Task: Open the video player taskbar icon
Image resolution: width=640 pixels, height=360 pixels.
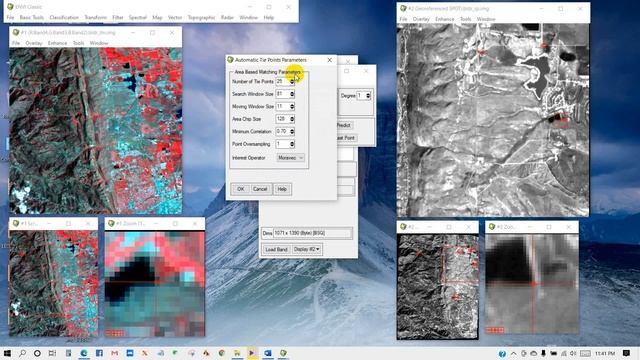Action: tap(252, 353)
